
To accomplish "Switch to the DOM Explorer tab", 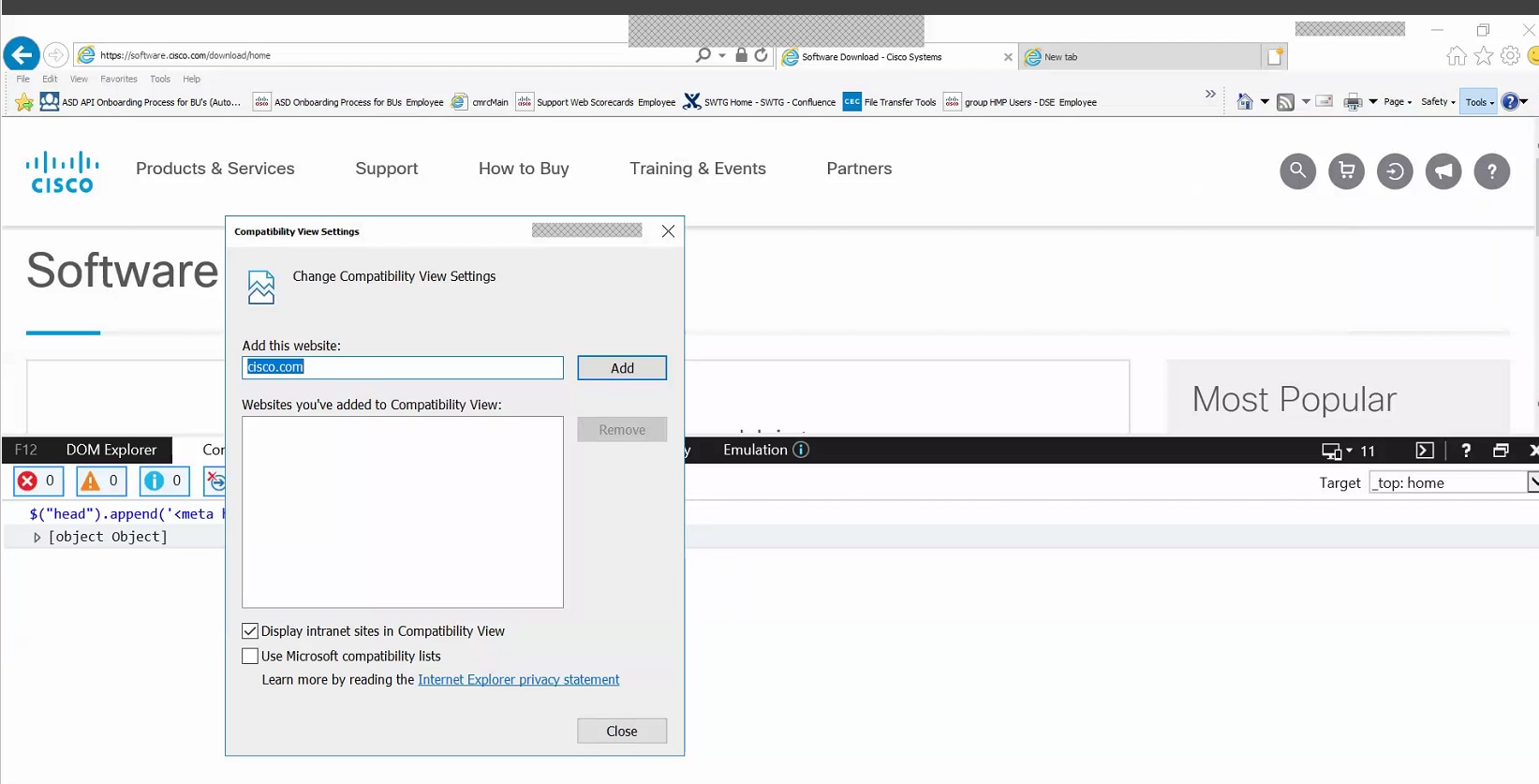I will [111, 450].
